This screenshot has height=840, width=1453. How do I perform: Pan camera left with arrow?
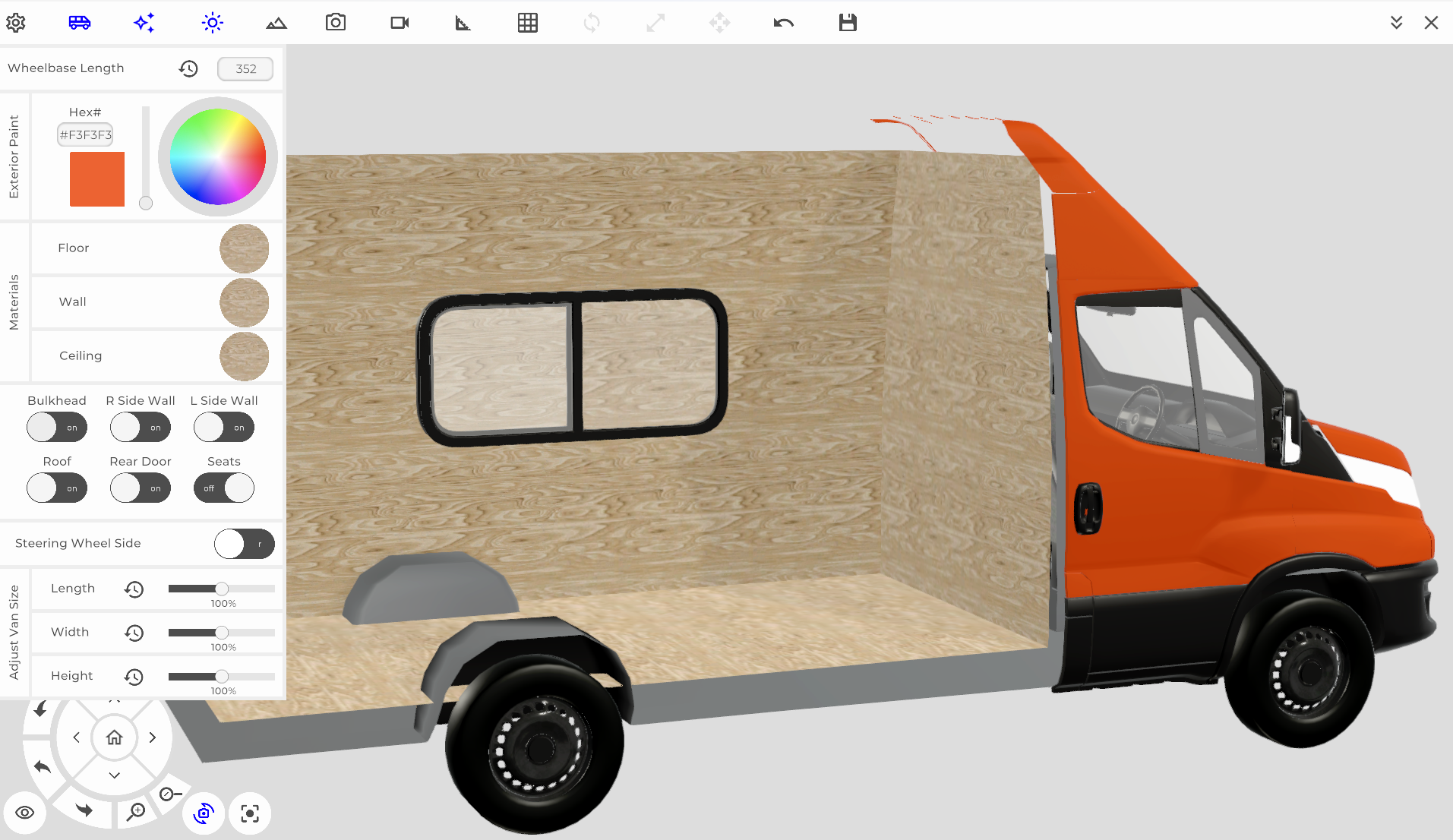[77, 737]
